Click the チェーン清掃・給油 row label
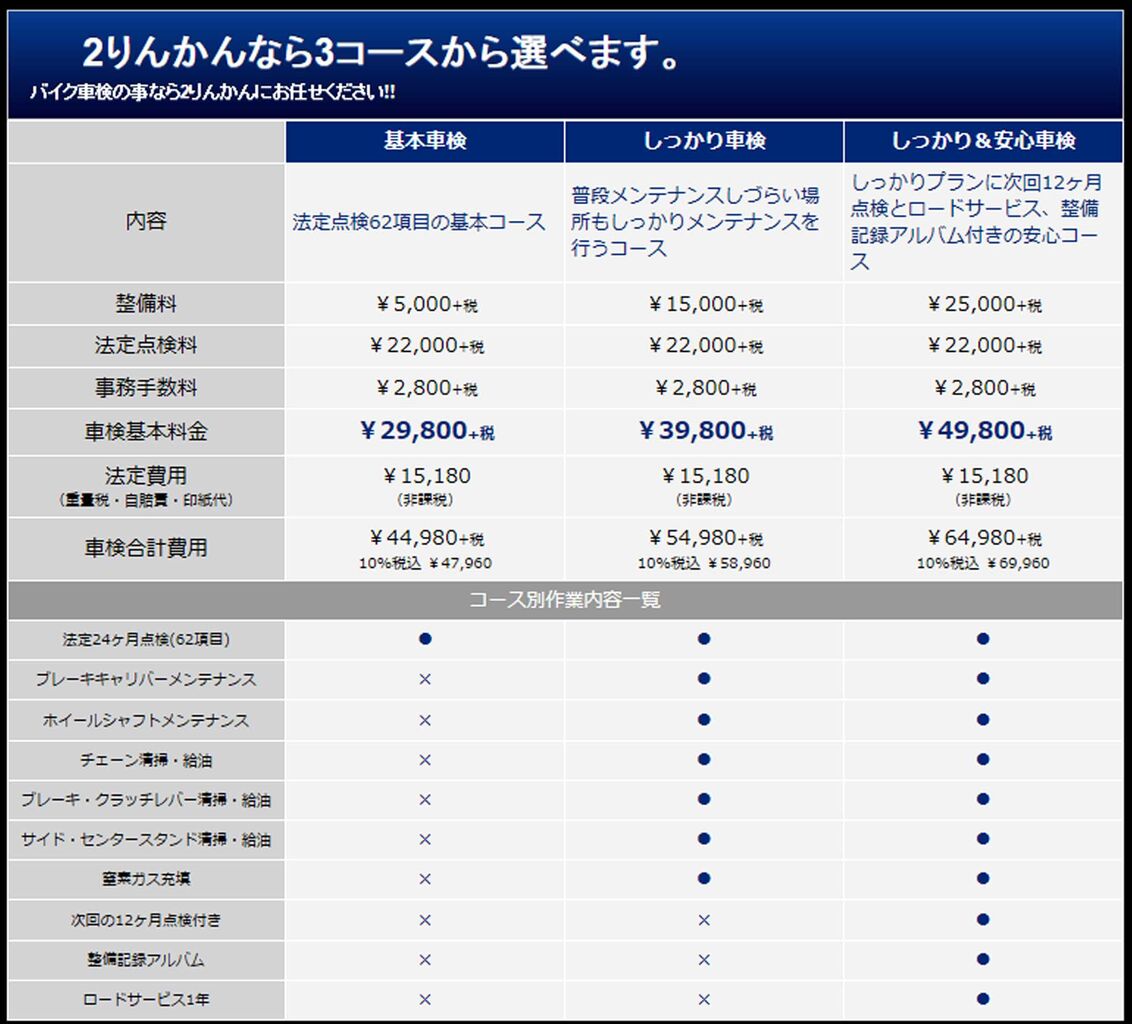Screen dimensions: 1132x1024 pos(146,760)
